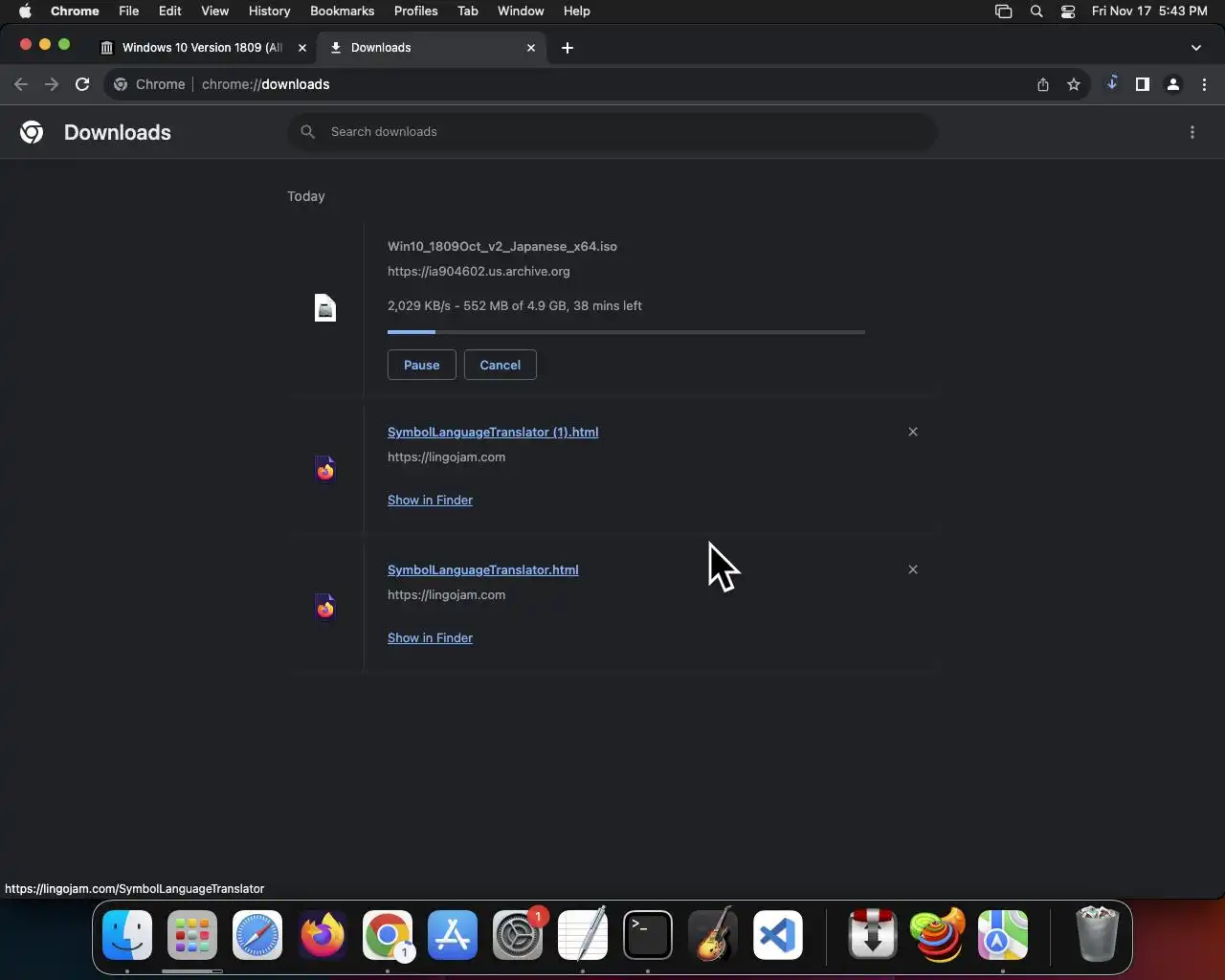Viewport: 1225px width, 980px height.
Task: Click the Chrome logo beside Downloads title
Action: pos(32,132)
